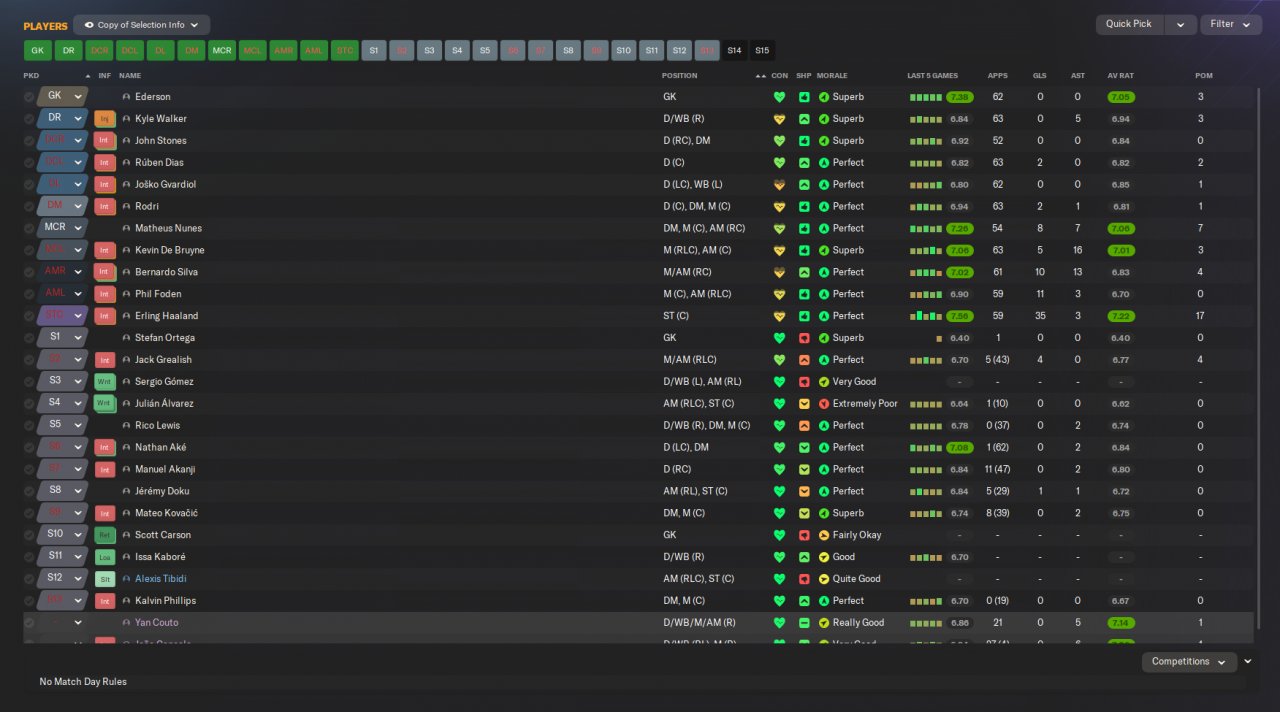The width and height of the screenshot is (1280, 712).
Task: Open the S10 position dropdown for Scott Carson
Action: tap(63, 534)
